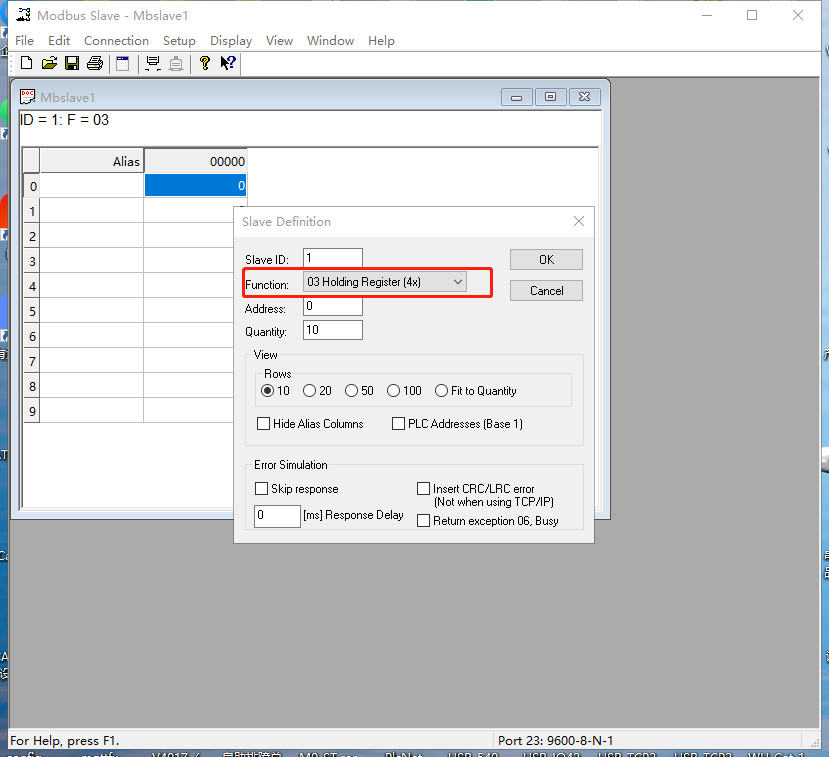Open the Connection menu
829x757 pixels.
116,41
